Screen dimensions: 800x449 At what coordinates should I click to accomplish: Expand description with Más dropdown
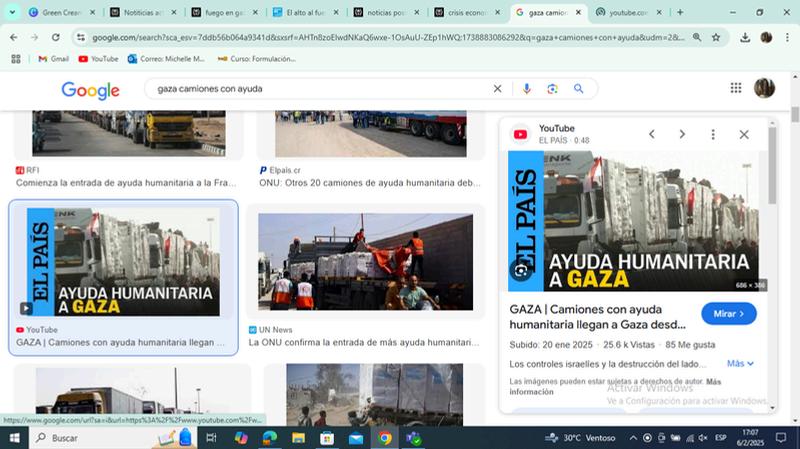[740, 363]
